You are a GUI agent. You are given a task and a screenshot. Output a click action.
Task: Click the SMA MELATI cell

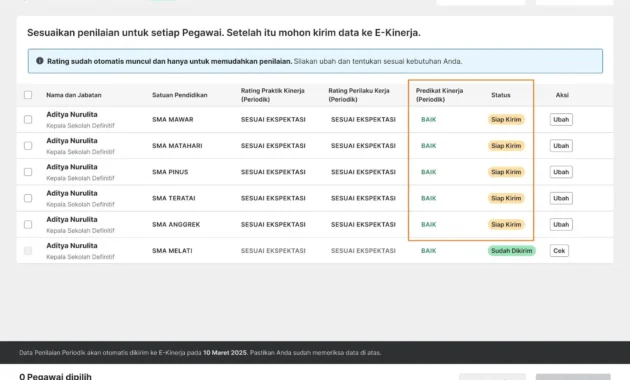pos(172,251)
